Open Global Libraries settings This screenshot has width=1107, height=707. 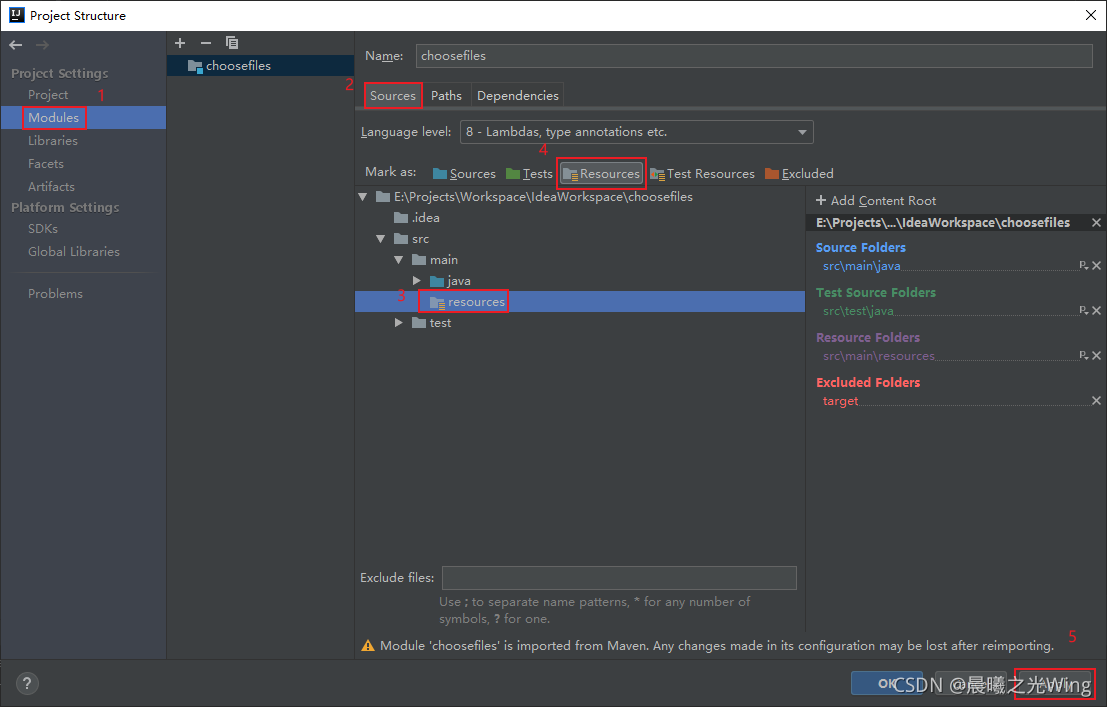[x=74, y=251]
